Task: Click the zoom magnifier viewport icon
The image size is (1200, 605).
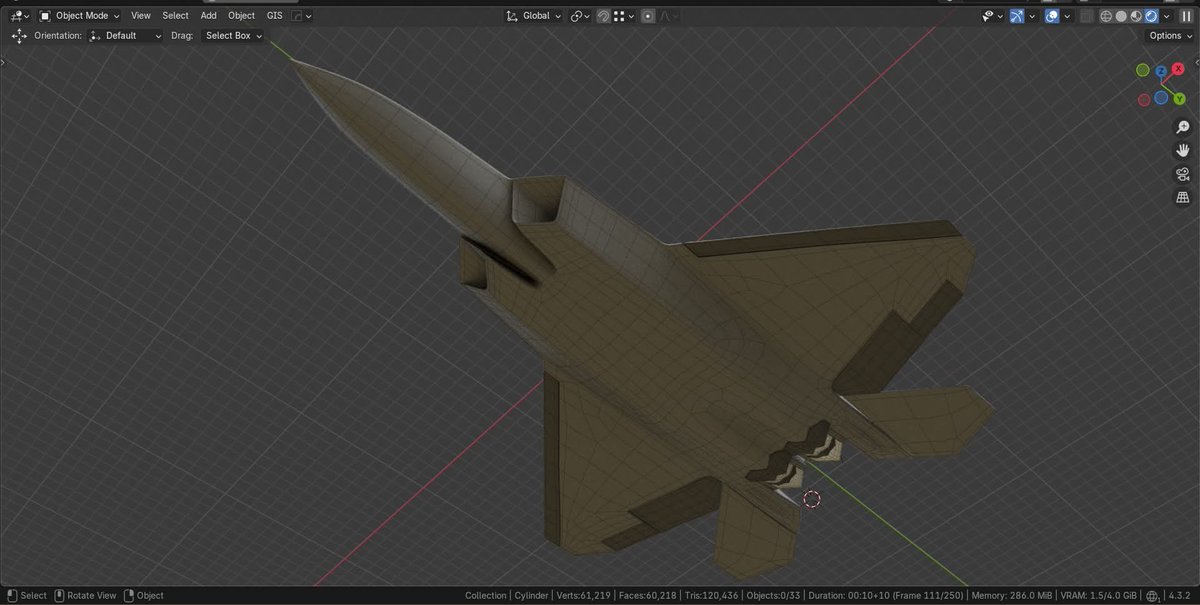Action: point(1182,127)
